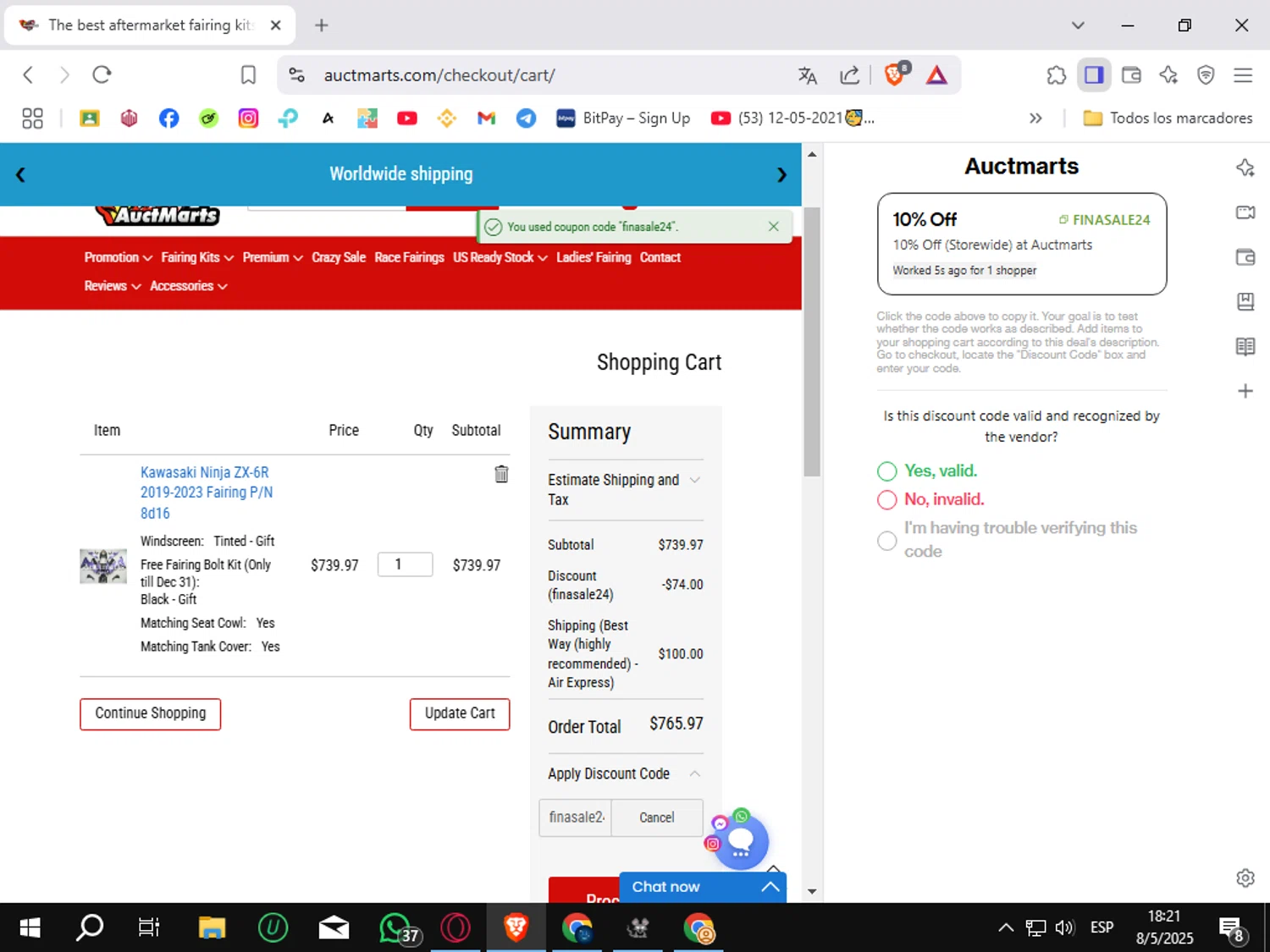The height and width of the screenshot is (952, 1270).
Task: Open the WhatsApp taskbar icon
Action: [398, 928]
